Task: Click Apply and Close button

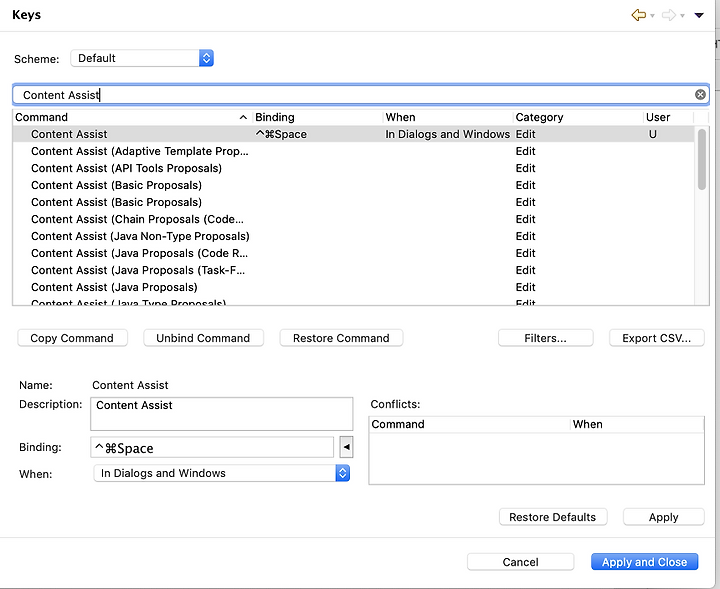Action: click(x=645, y=562)
